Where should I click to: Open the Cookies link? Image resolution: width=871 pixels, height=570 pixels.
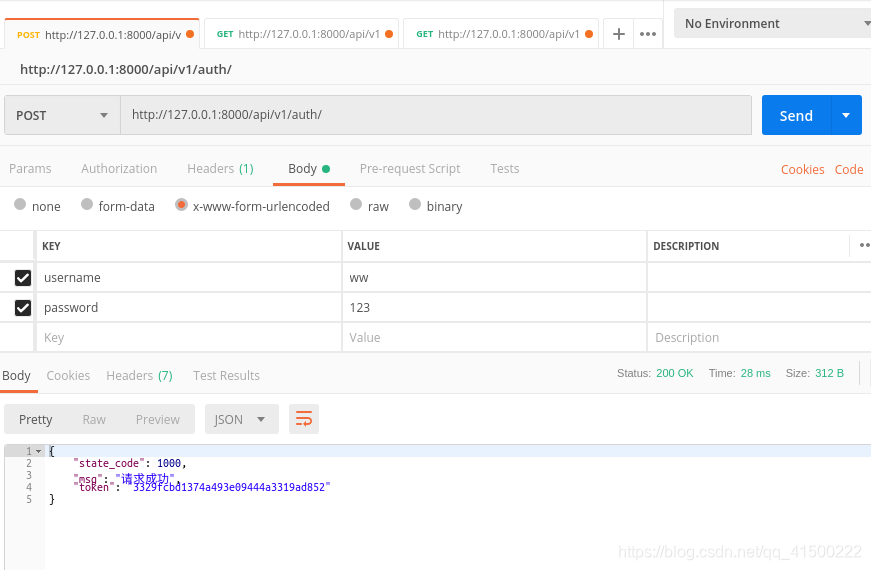click(802, 169)
